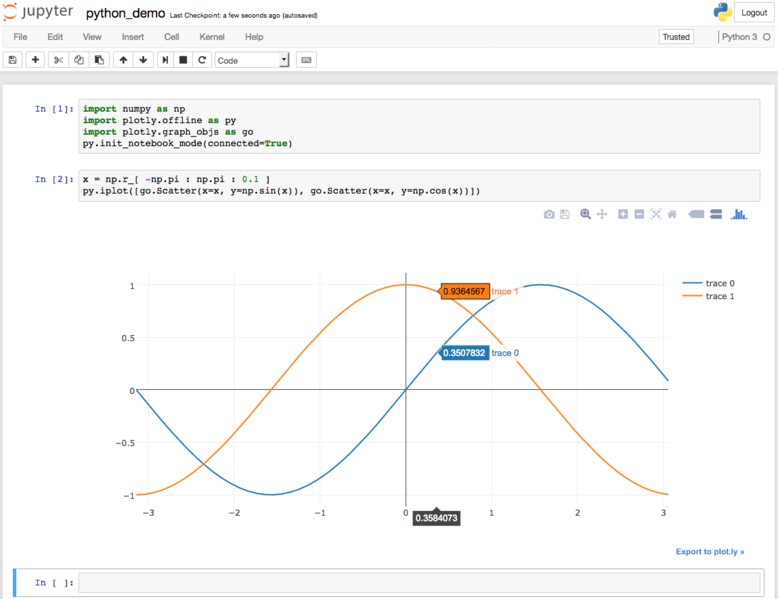This screenshot has width=778, height=599.
Task: Open the Kernel menu
Action: (212, 37)
